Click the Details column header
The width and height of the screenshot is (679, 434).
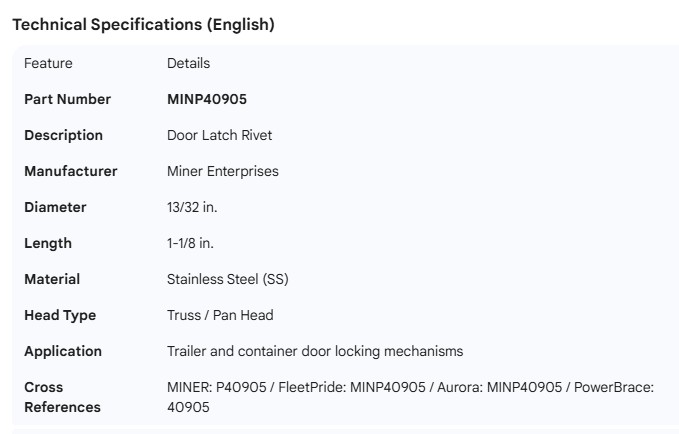pos(188,63)
